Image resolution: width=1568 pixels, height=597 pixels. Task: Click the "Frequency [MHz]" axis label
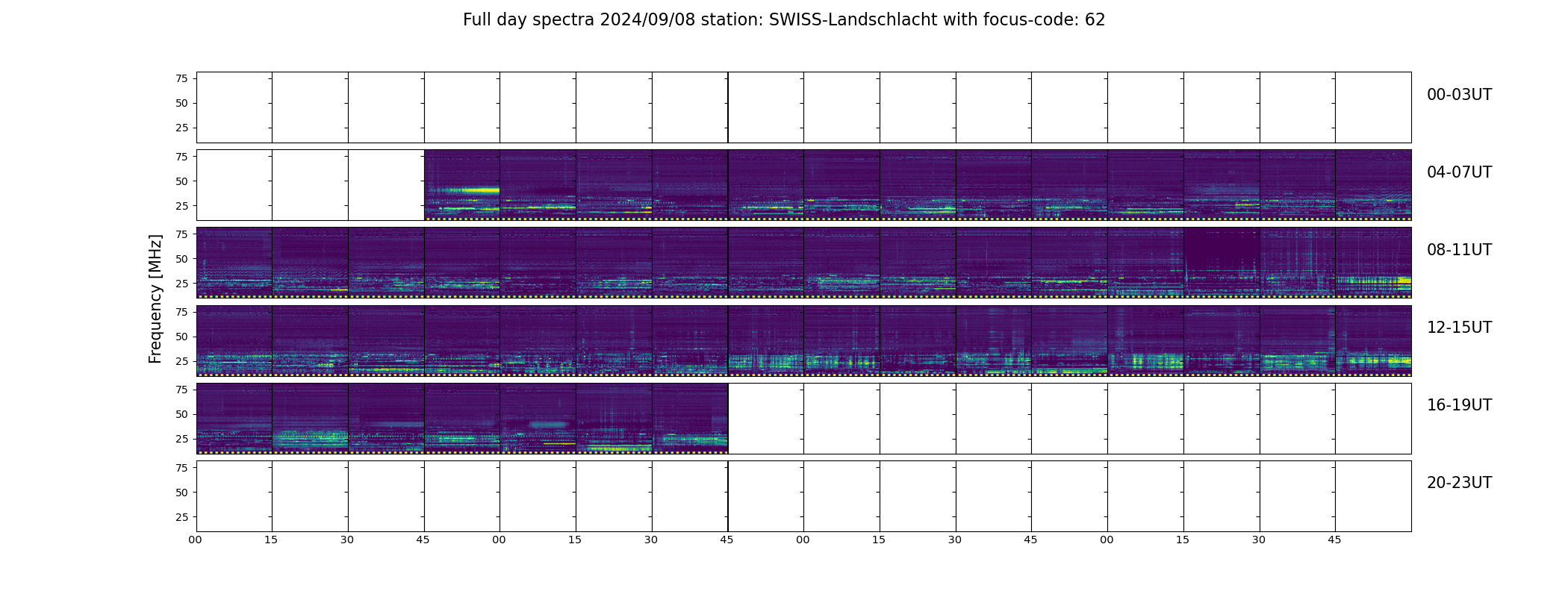click(155, 299)
